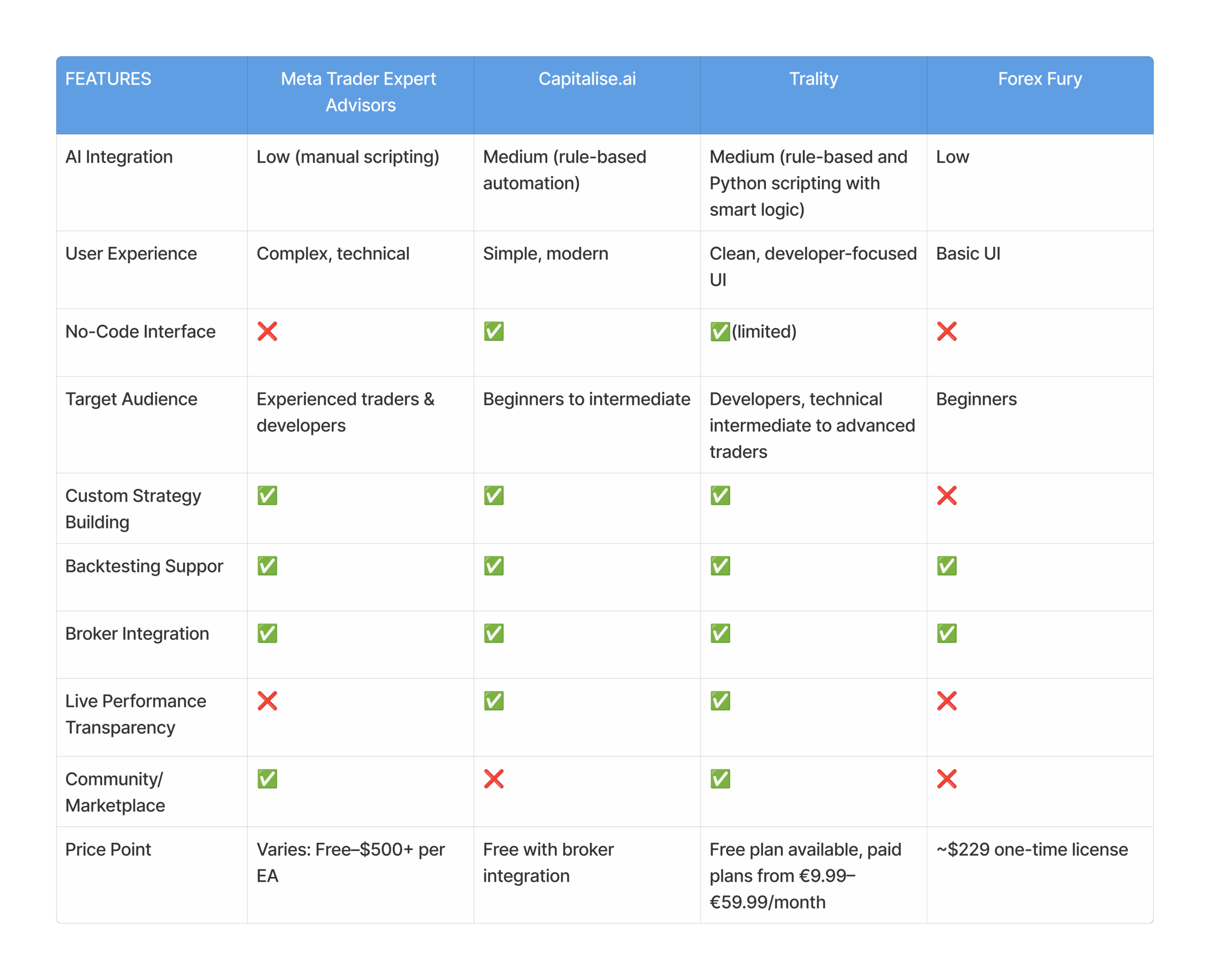Click MetaTrader Live Performance Transparency red X
1210x980 pixels.
click(267, 701)
